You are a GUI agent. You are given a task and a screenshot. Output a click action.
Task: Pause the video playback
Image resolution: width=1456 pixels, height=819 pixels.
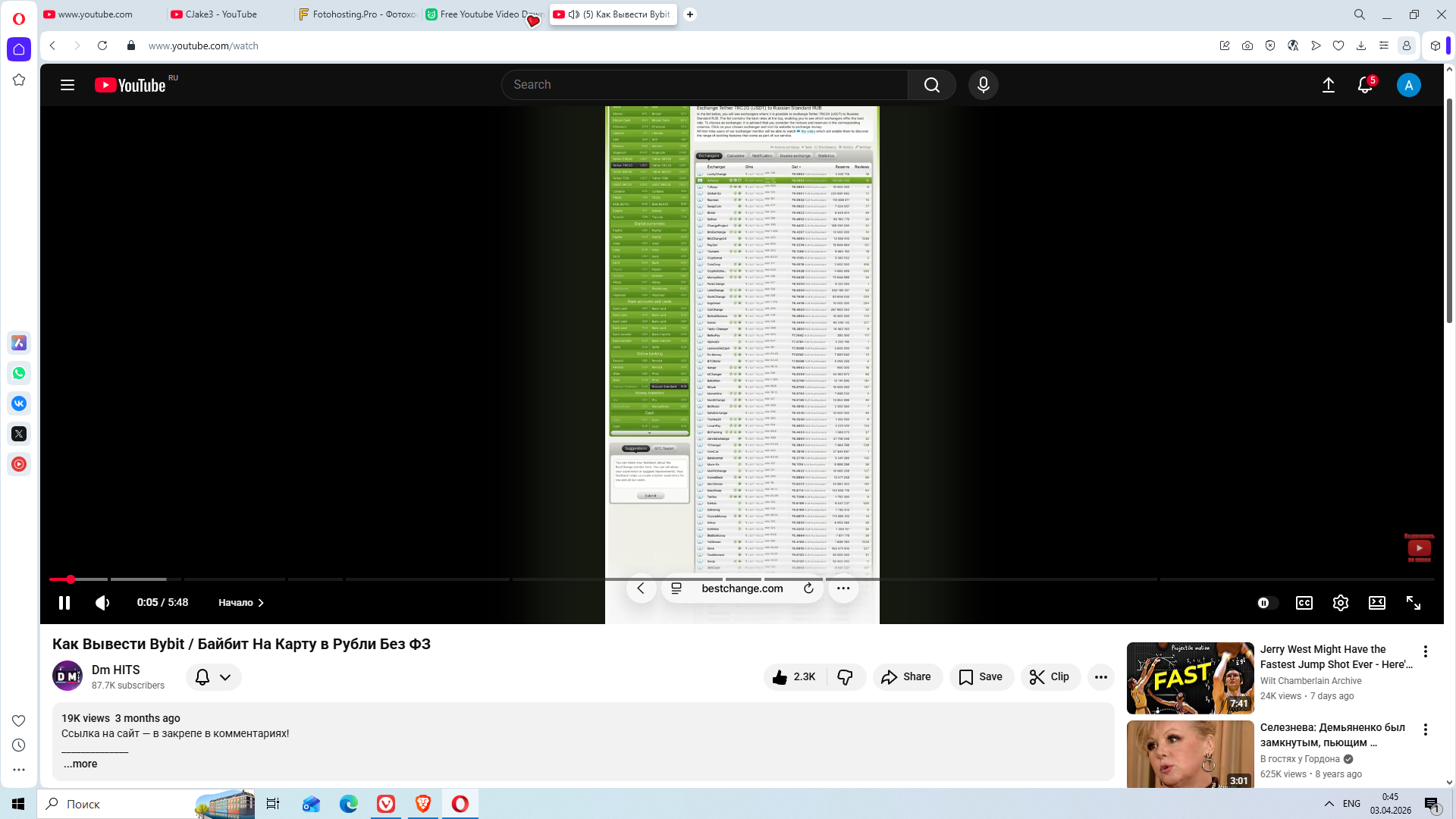[x=64, y=603]
